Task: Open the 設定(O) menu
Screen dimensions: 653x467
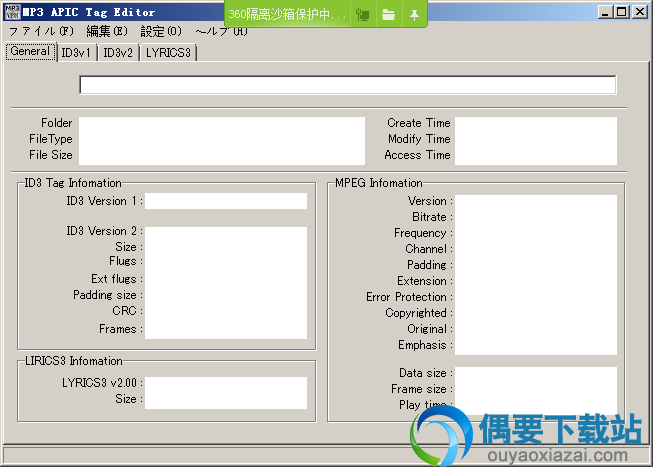Action: click(x=161, y=31)
